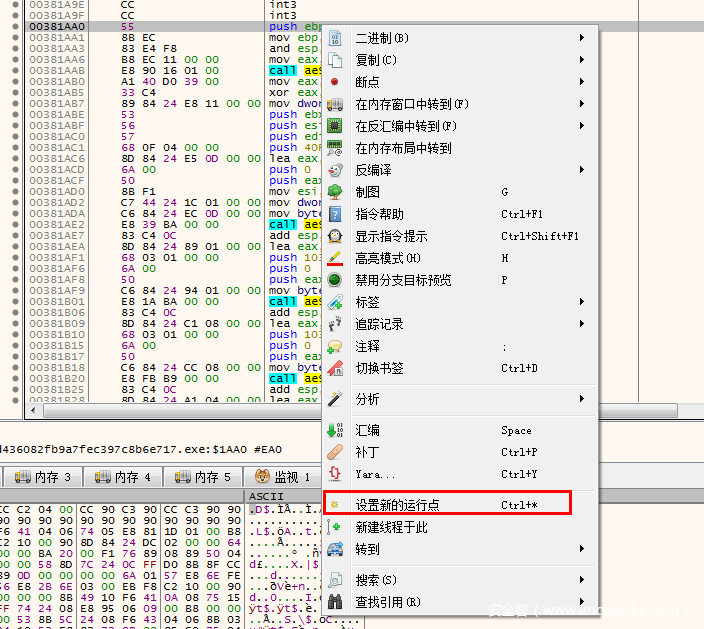Click the ASCII column header in dump

pyautogui.click(x=265, y=496)
